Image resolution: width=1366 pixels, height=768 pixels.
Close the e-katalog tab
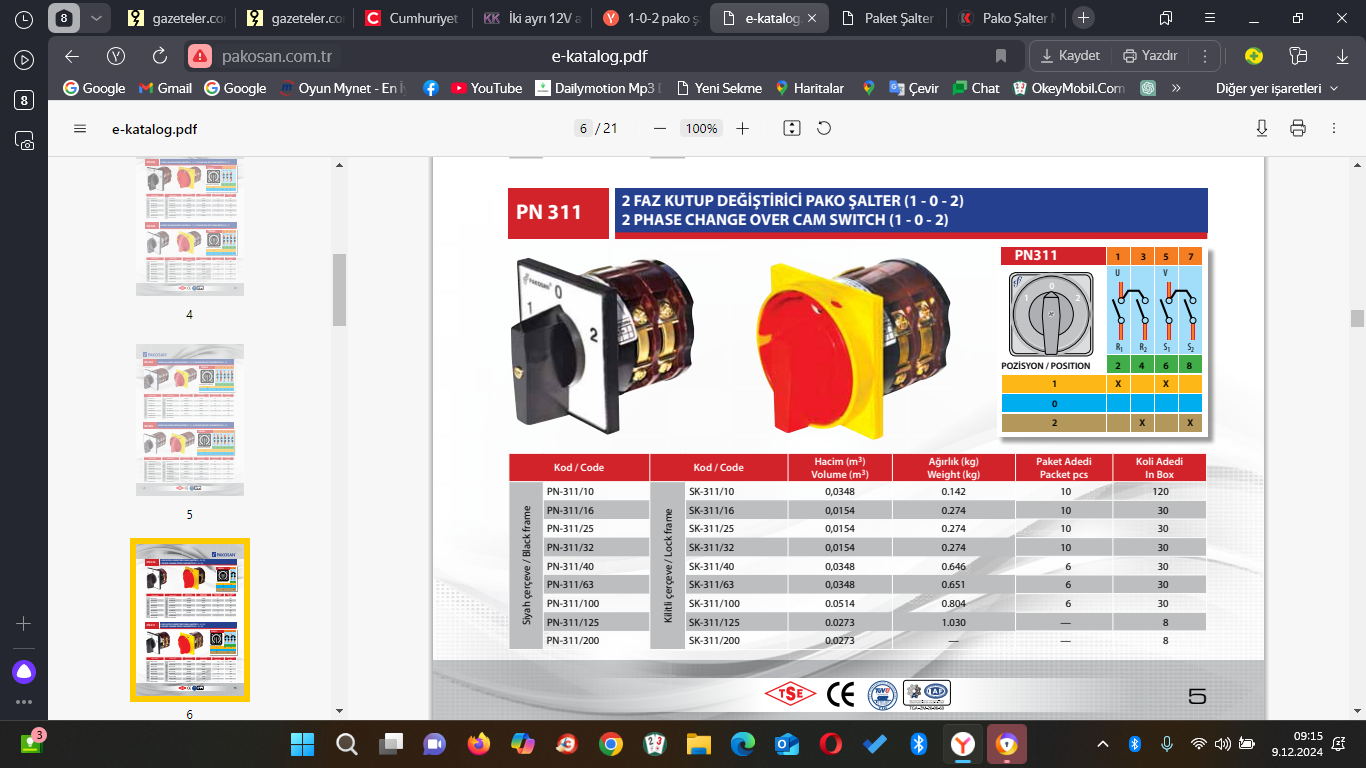click(812, 18)
